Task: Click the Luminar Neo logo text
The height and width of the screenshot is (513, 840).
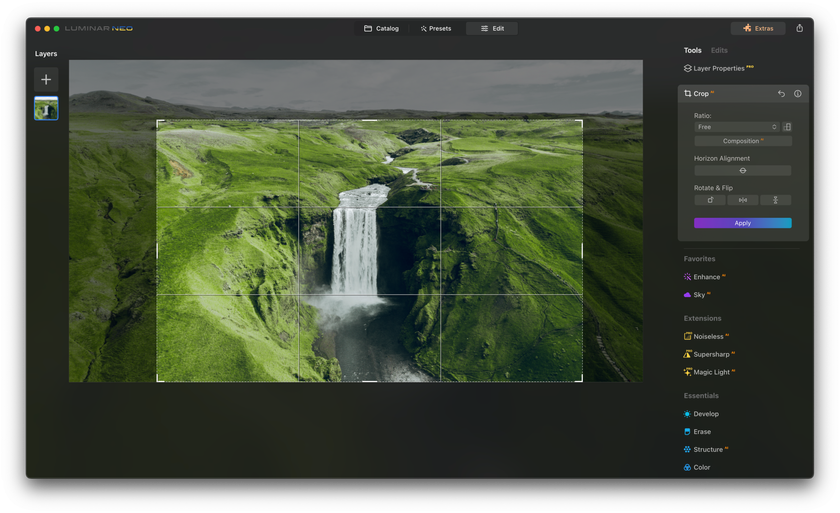Action: 99,28
